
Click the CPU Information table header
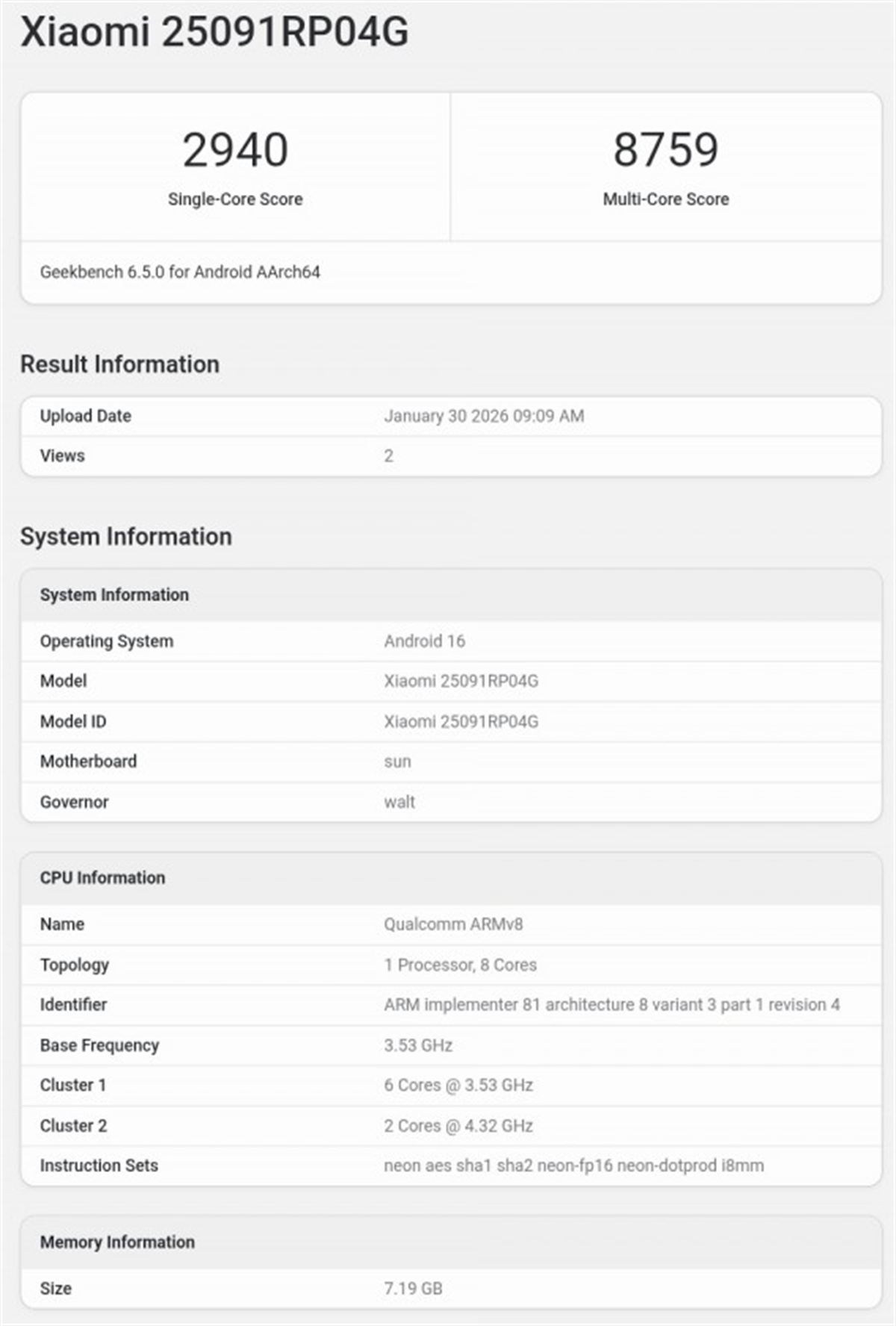pos(102,878)
